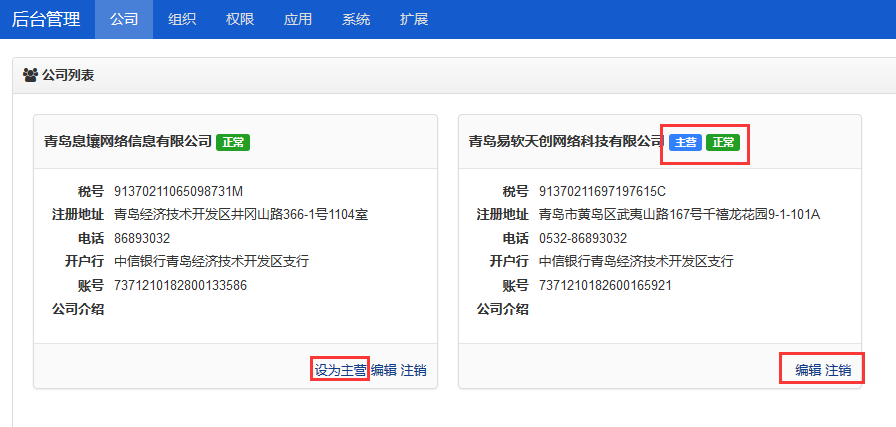
Task: Edit 青岛息壤网络信息有限公司 via 编辑 link
Action: [x=384, y=370]
